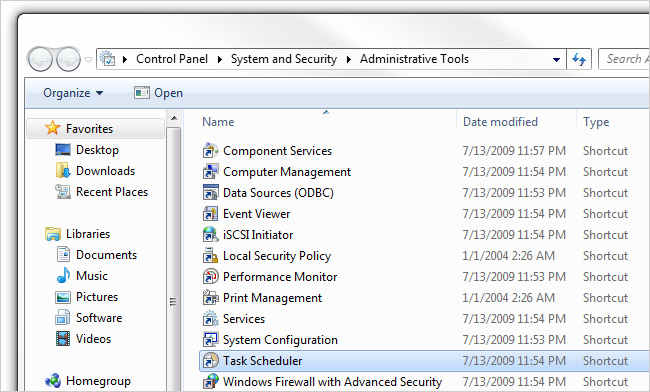Click the Libraries folder icon

coord(53,234)
